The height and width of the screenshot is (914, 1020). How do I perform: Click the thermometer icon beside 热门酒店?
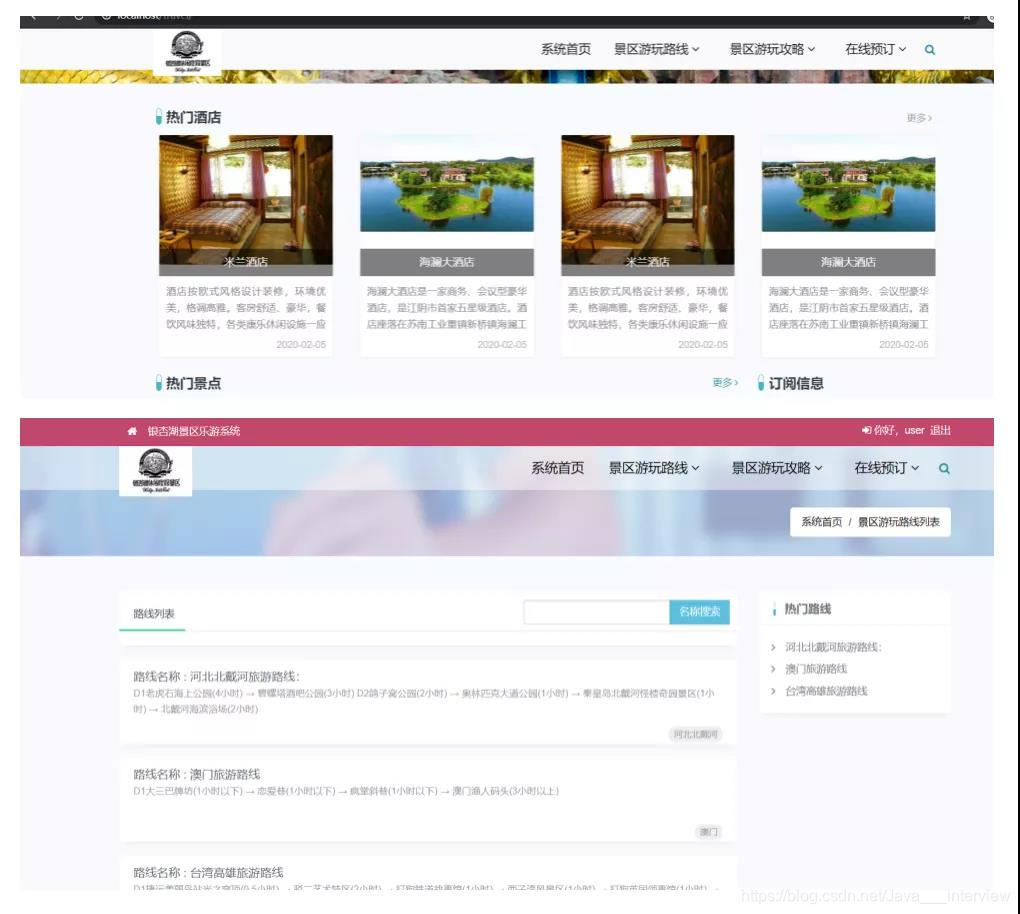click(156, 117)
